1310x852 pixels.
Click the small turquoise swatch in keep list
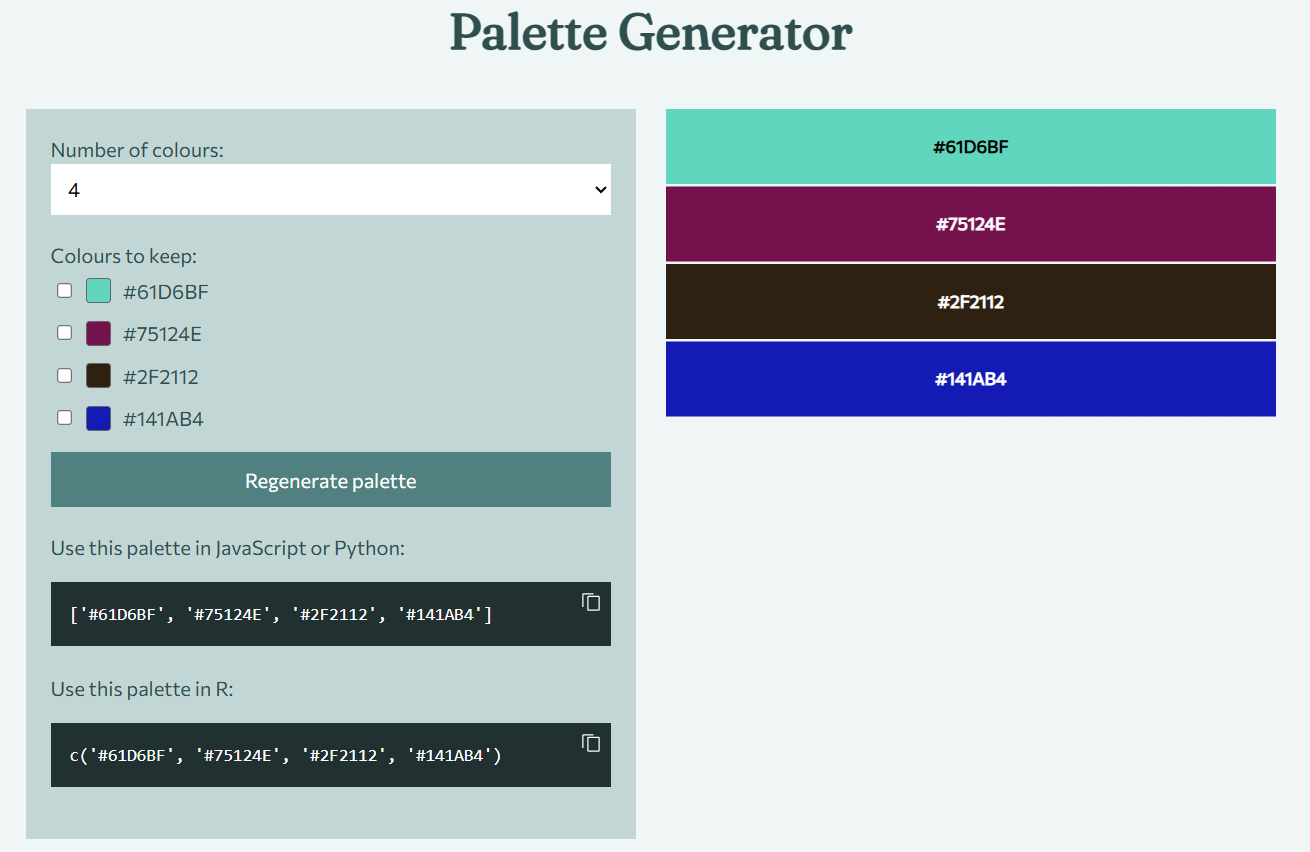[x=98, y=291]
